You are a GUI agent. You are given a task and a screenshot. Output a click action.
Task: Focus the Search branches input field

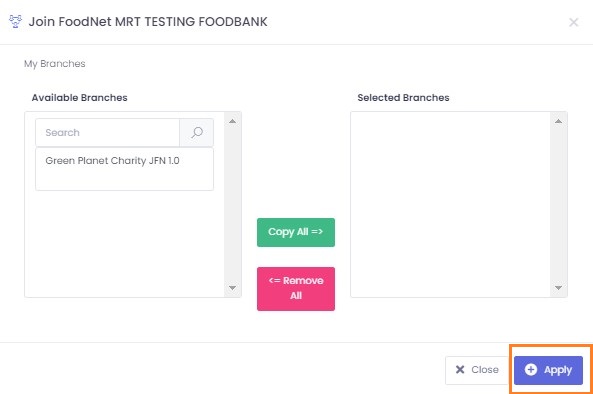pos(107,132)
